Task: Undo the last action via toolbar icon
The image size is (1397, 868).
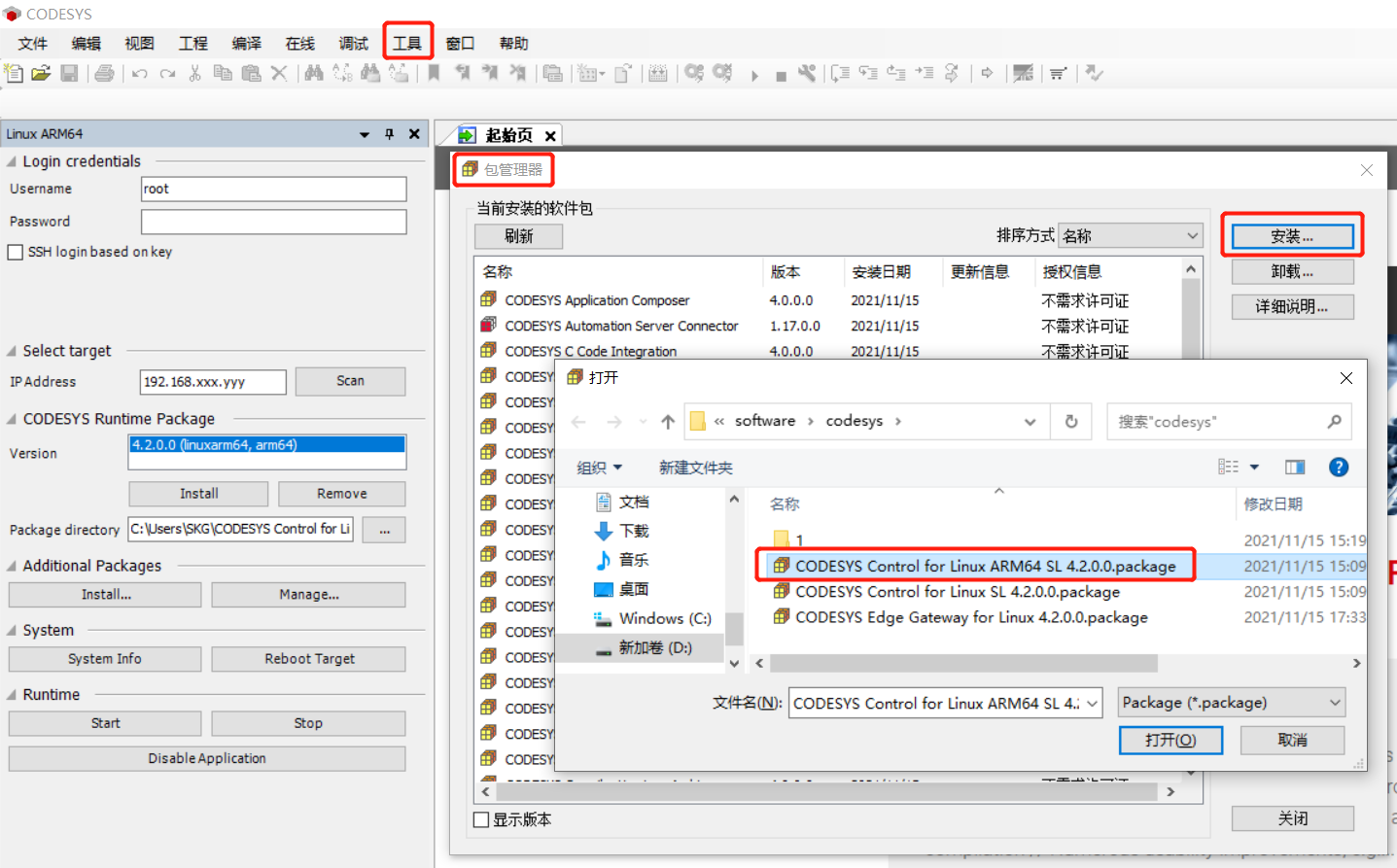Action: point(138,73)
